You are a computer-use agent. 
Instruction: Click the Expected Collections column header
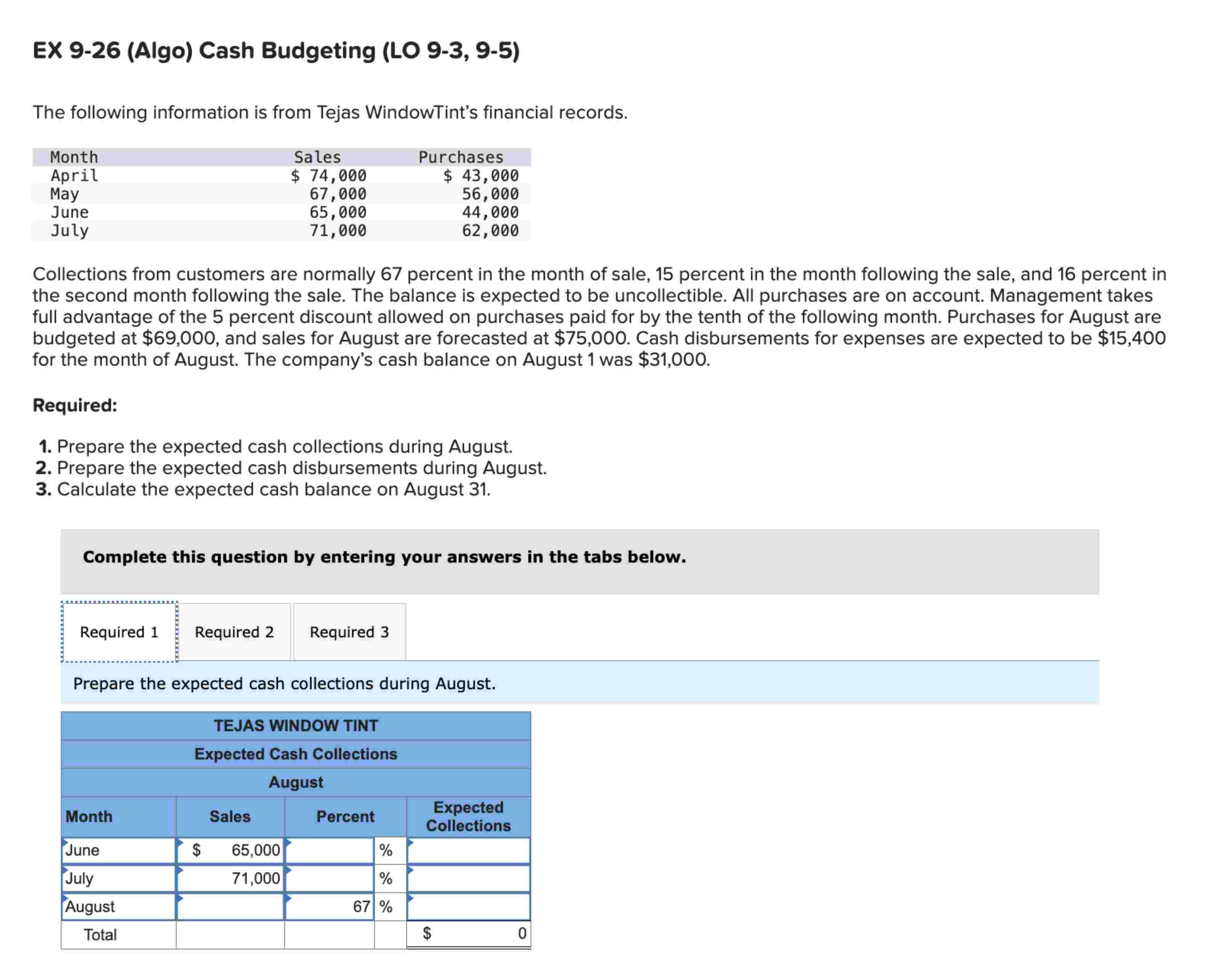pyautogui.click(x=468, y=816)
